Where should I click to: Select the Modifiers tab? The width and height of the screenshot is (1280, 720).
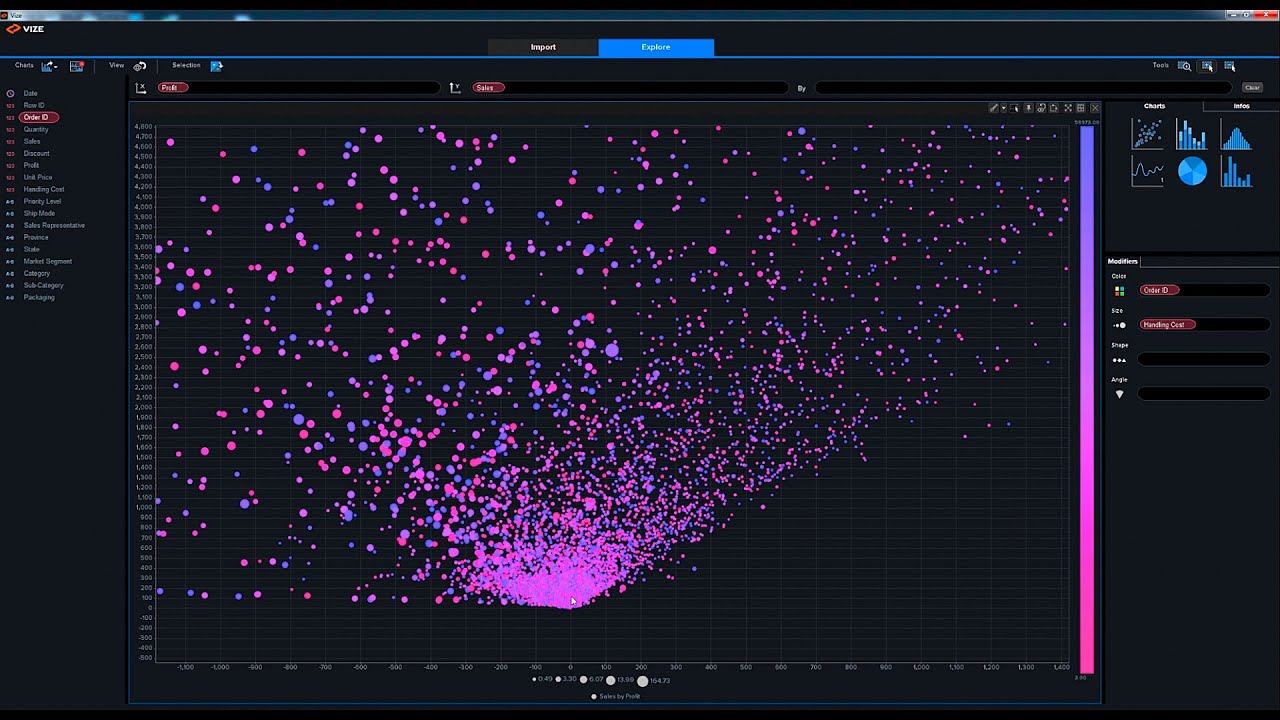click(1123, 261)
